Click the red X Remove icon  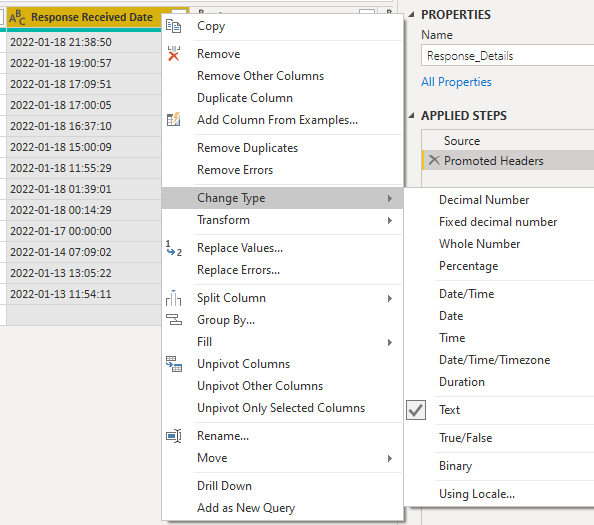coord(174,54)
